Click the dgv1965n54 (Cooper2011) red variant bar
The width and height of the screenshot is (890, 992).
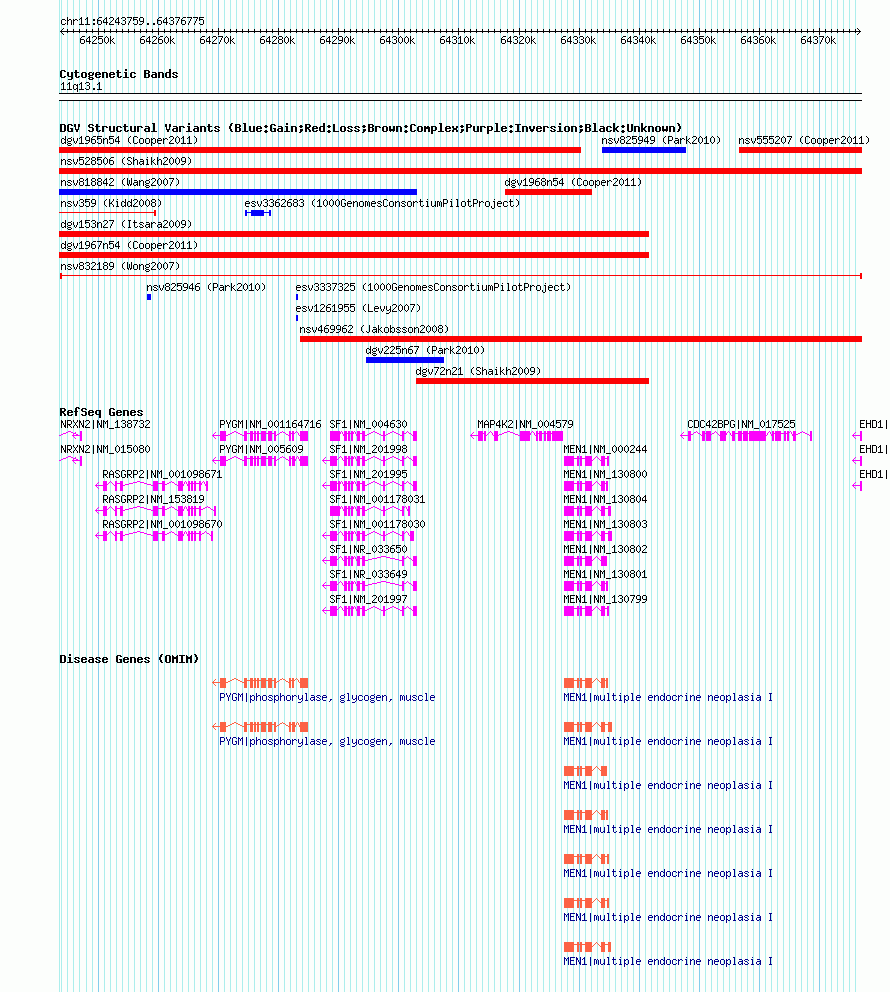click(x=320, y=150)
